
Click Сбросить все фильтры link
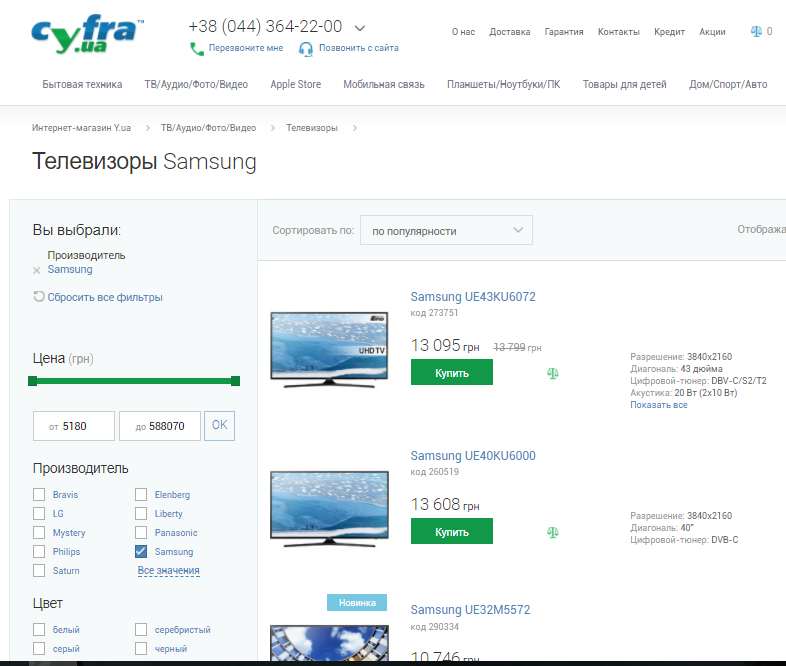(105, 297)
